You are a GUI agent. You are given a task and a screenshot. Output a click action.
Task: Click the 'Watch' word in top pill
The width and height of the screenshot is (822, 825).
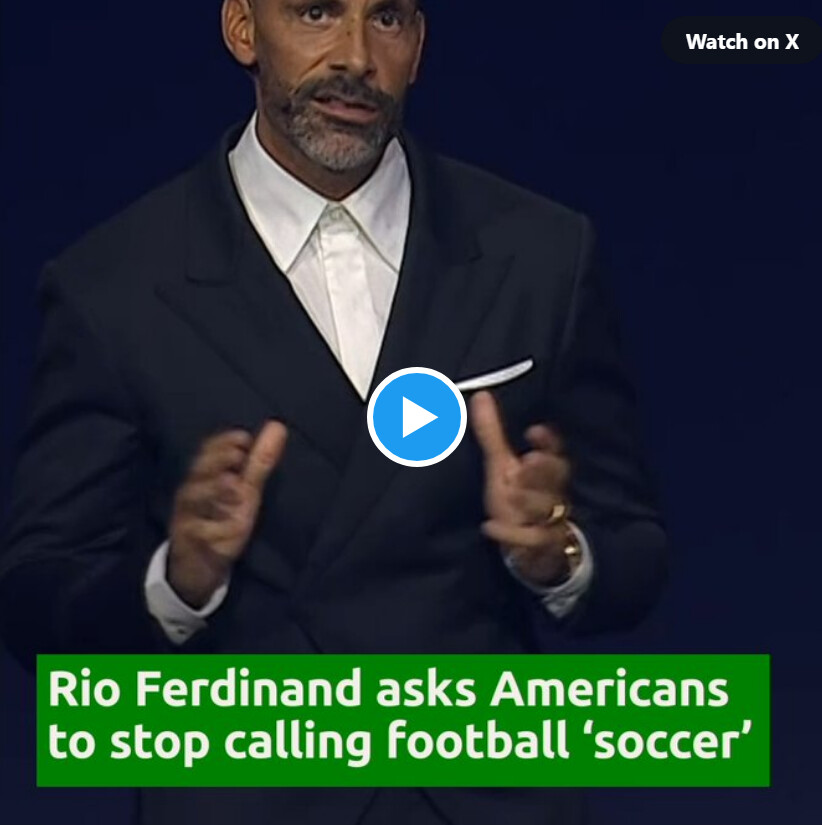tap(717, 42)
